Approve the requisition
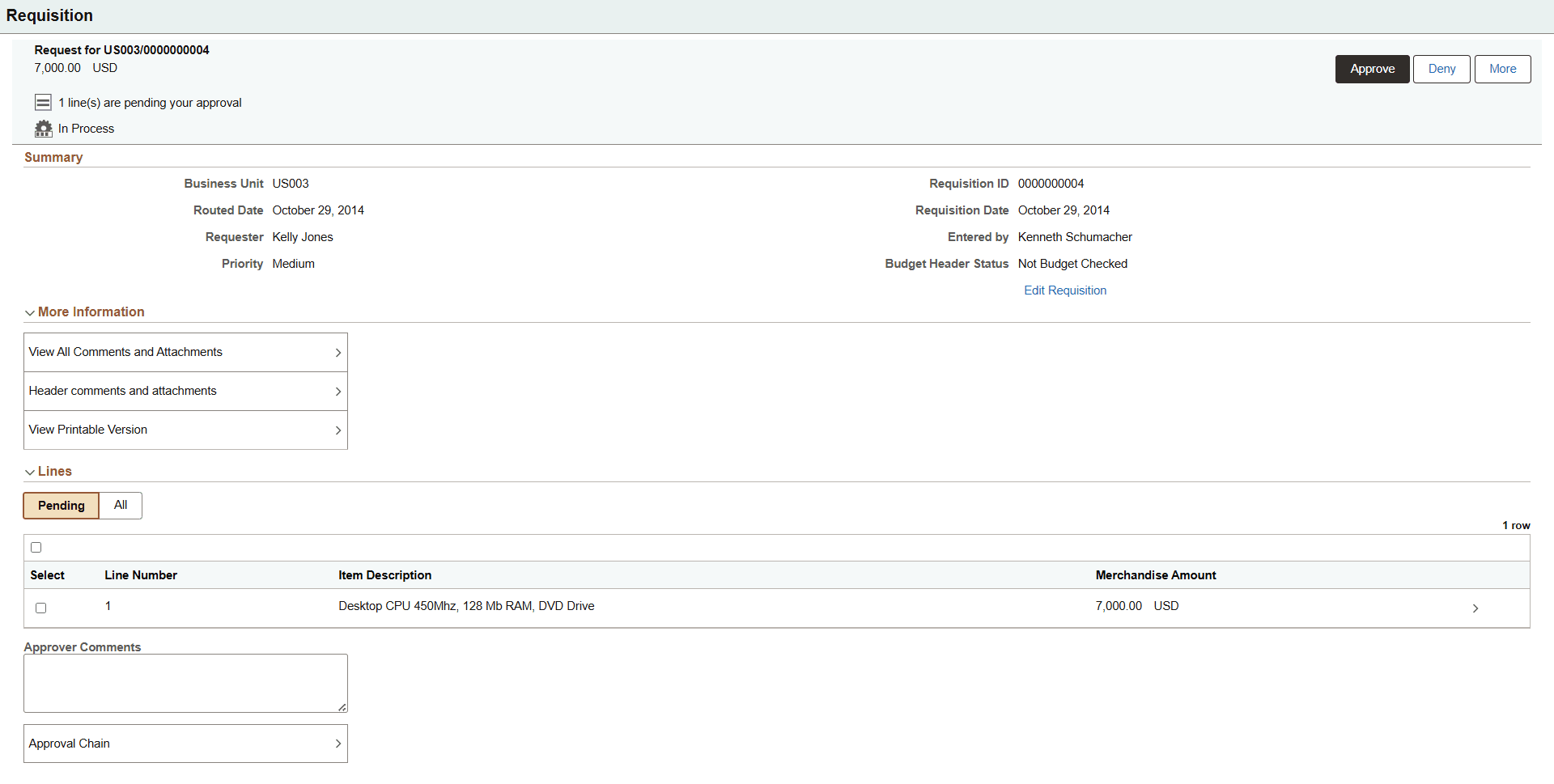The height and width of the screenshot is (784, 1554). coord(1372,69)
